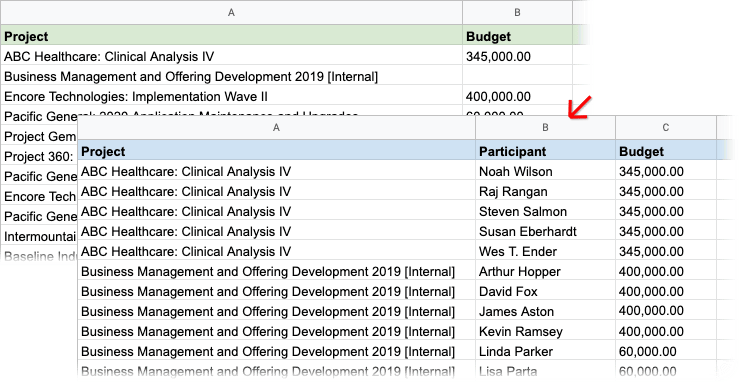
Task: Click the green Project header cell
Action: pos(231,36)
